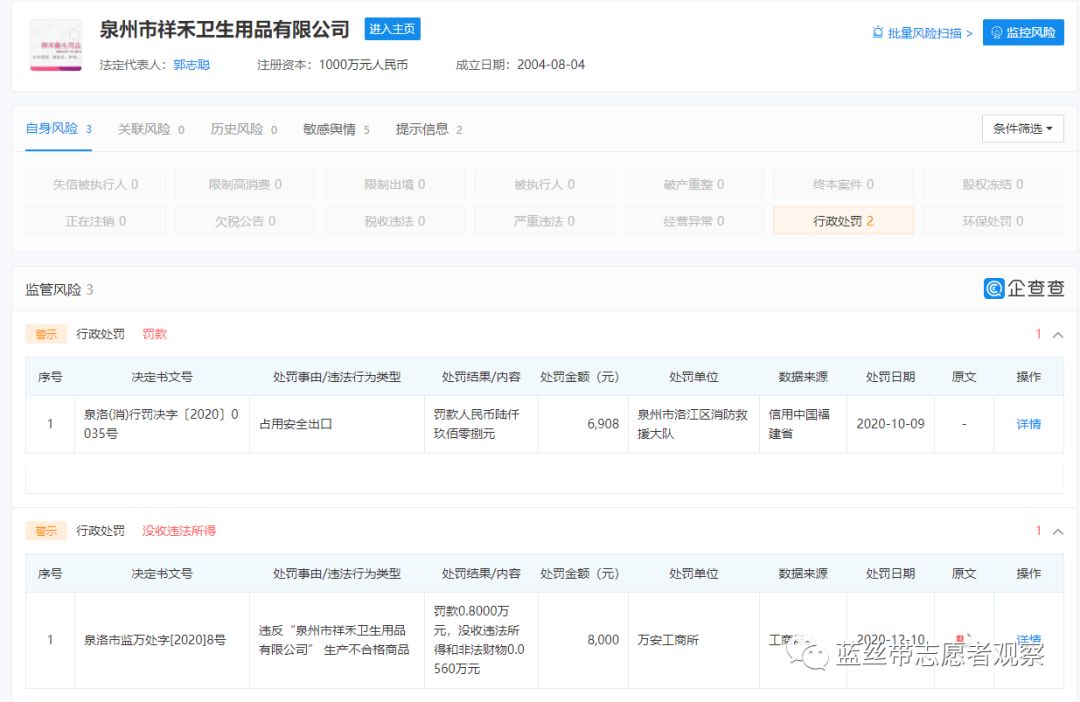Click the 警示 badge in the 罚款 section

pos(46,333)
